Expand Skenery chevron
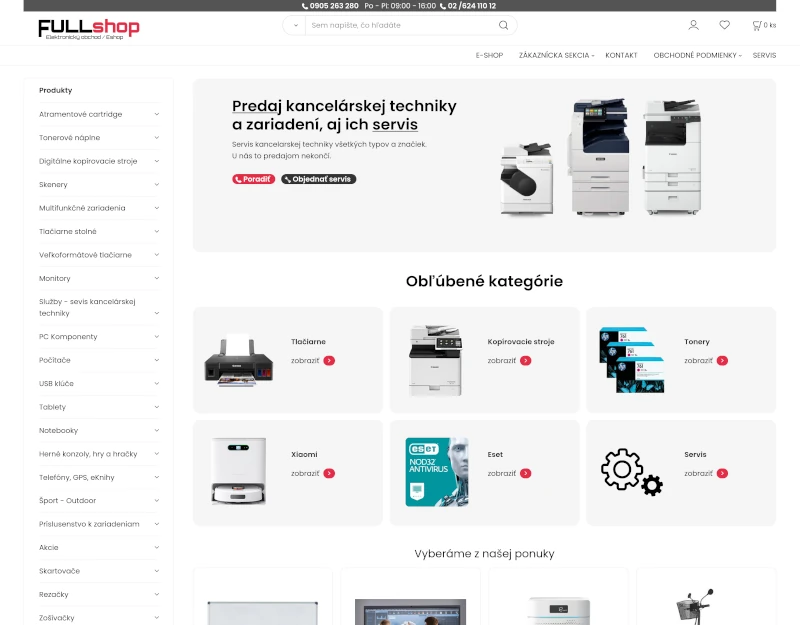 pos(157,185)
